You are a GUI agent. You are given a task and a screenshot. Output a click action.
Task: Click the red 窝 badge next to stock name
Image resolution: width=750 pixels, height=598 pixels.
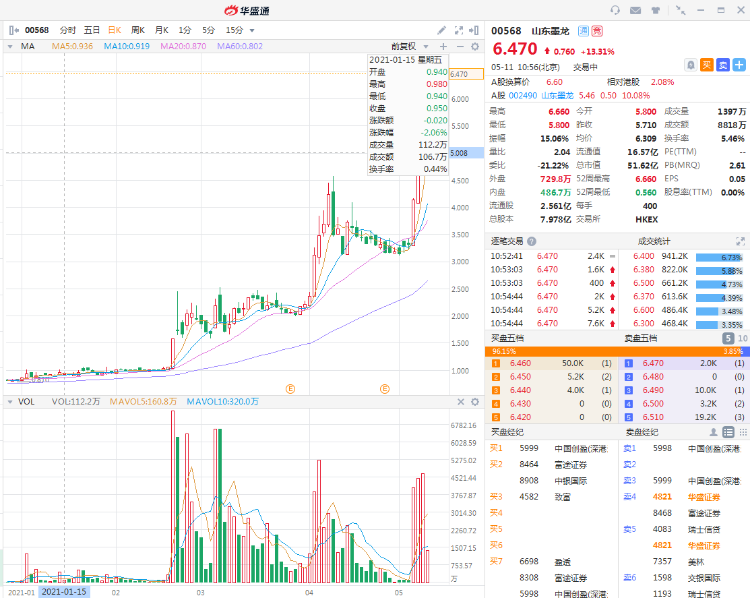597,31
